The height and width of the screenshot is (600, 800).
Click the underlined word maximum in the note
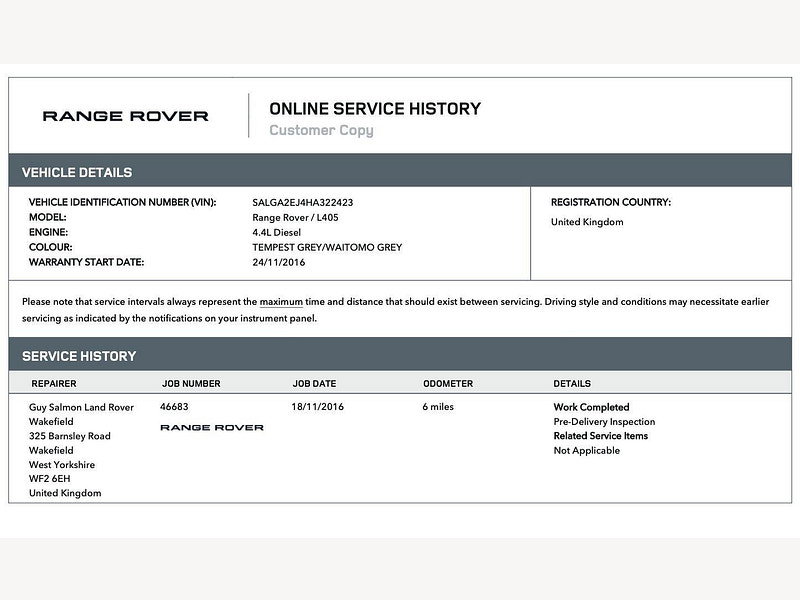click(281, 302)
